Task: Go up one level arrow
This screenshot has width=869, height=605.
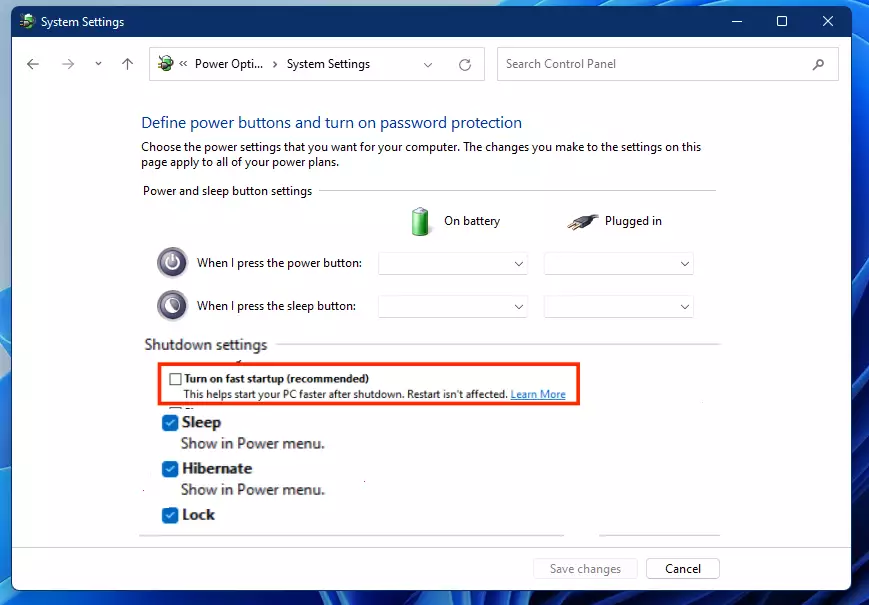Action: point(127,64)
